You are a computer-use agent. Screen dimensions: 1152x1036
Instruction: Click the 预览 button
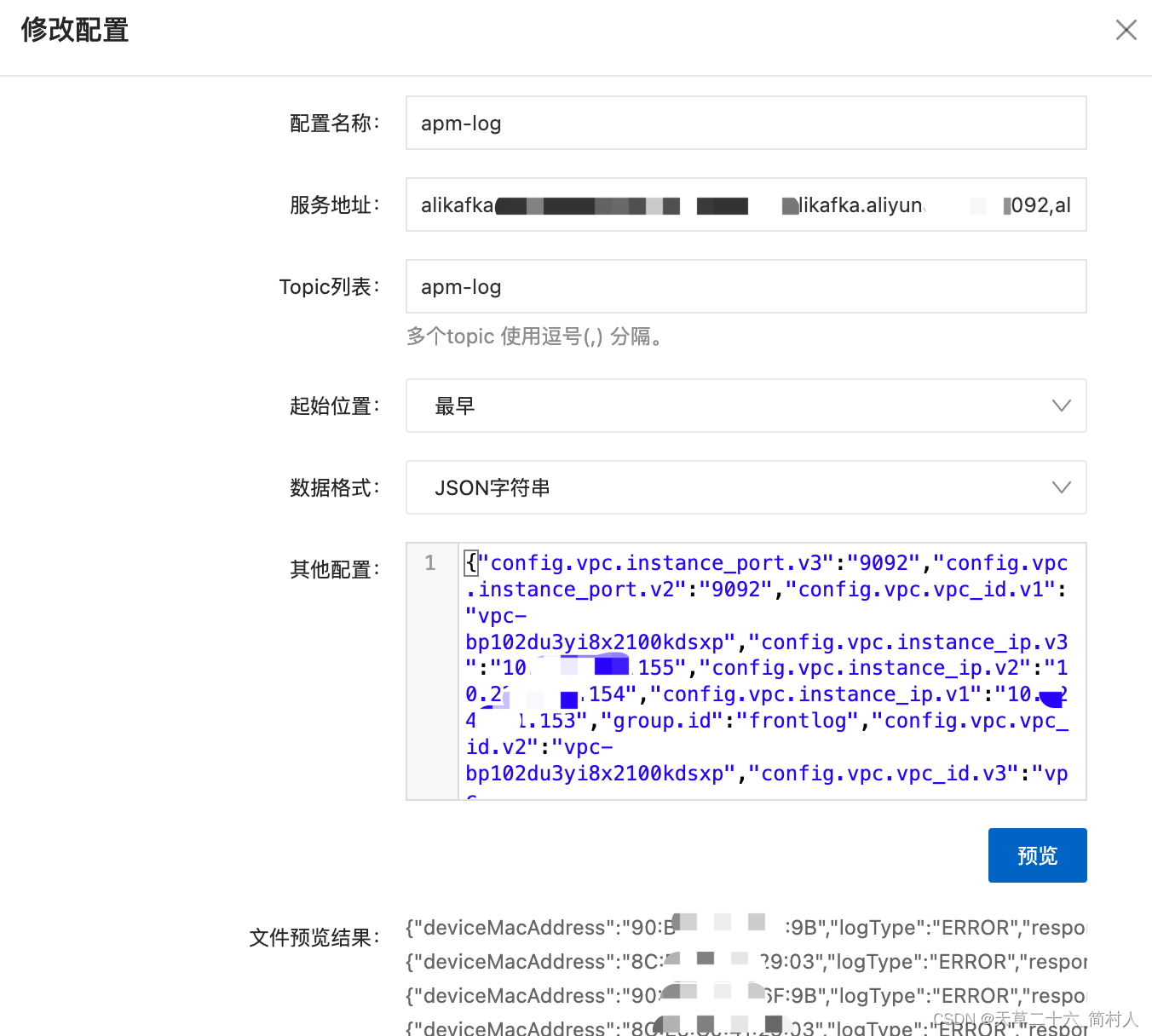(1037, 855)
